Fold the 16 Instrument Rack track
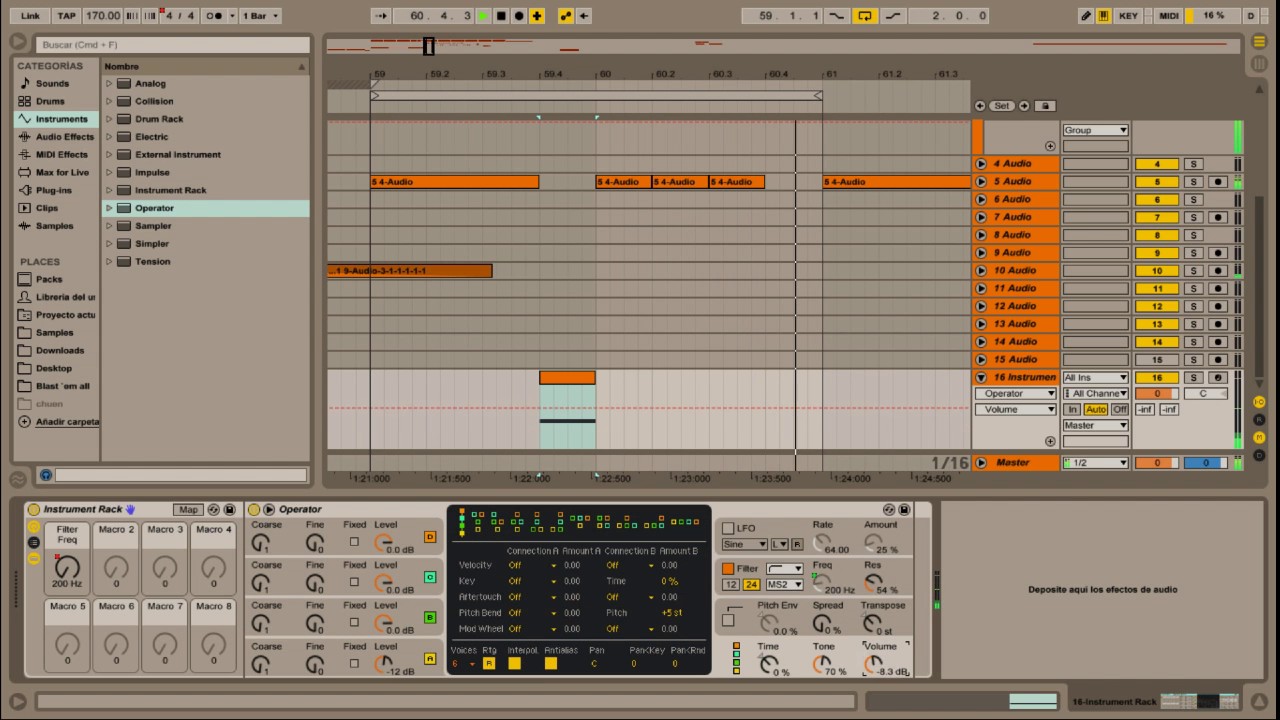Image resolution: width=1280 pixels, height=720 pixels. tap(981, 378)
